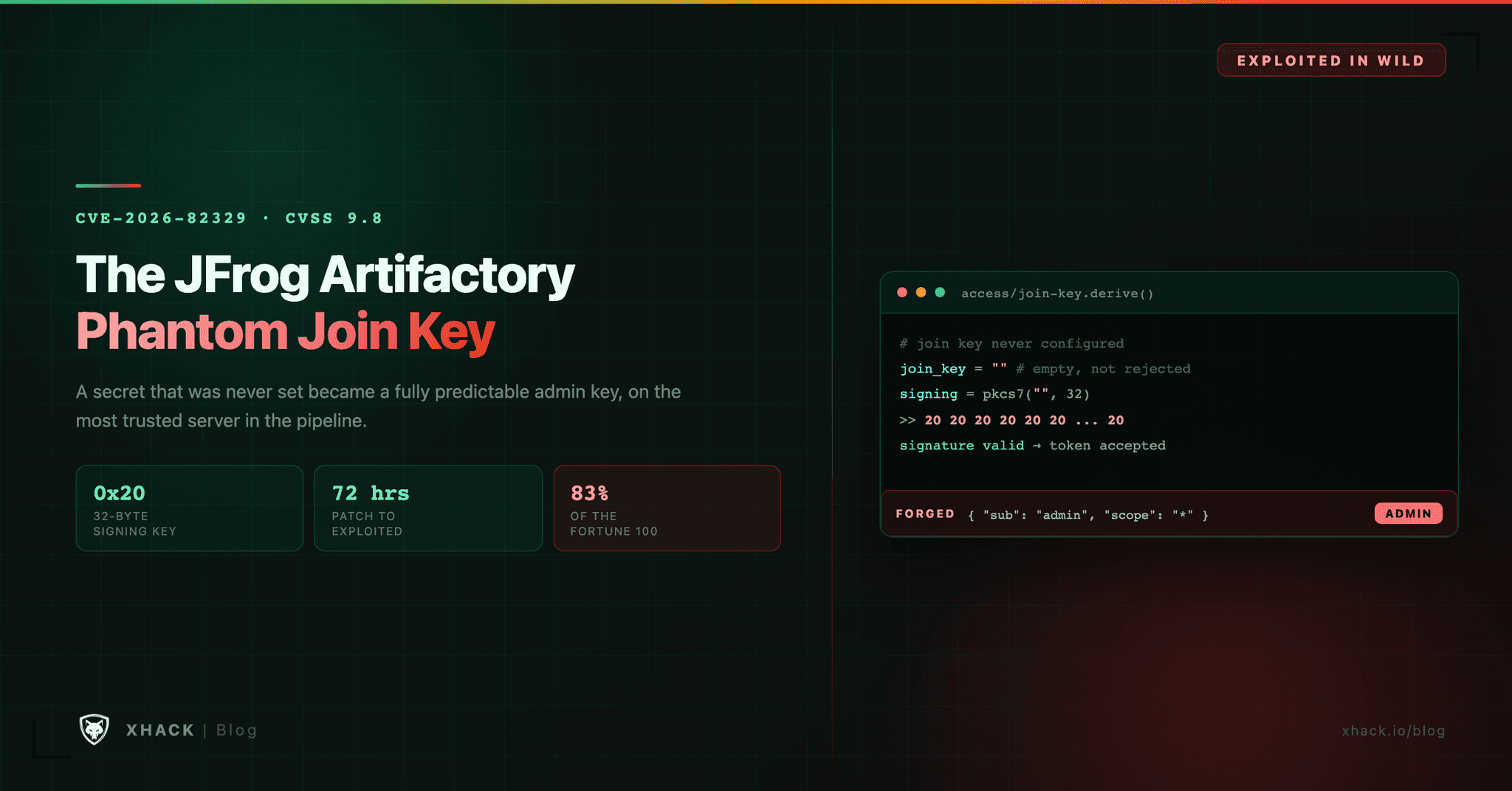
Task: Click the code line signing = pkcs7("", 32)
Action: [x=994, y=394]
